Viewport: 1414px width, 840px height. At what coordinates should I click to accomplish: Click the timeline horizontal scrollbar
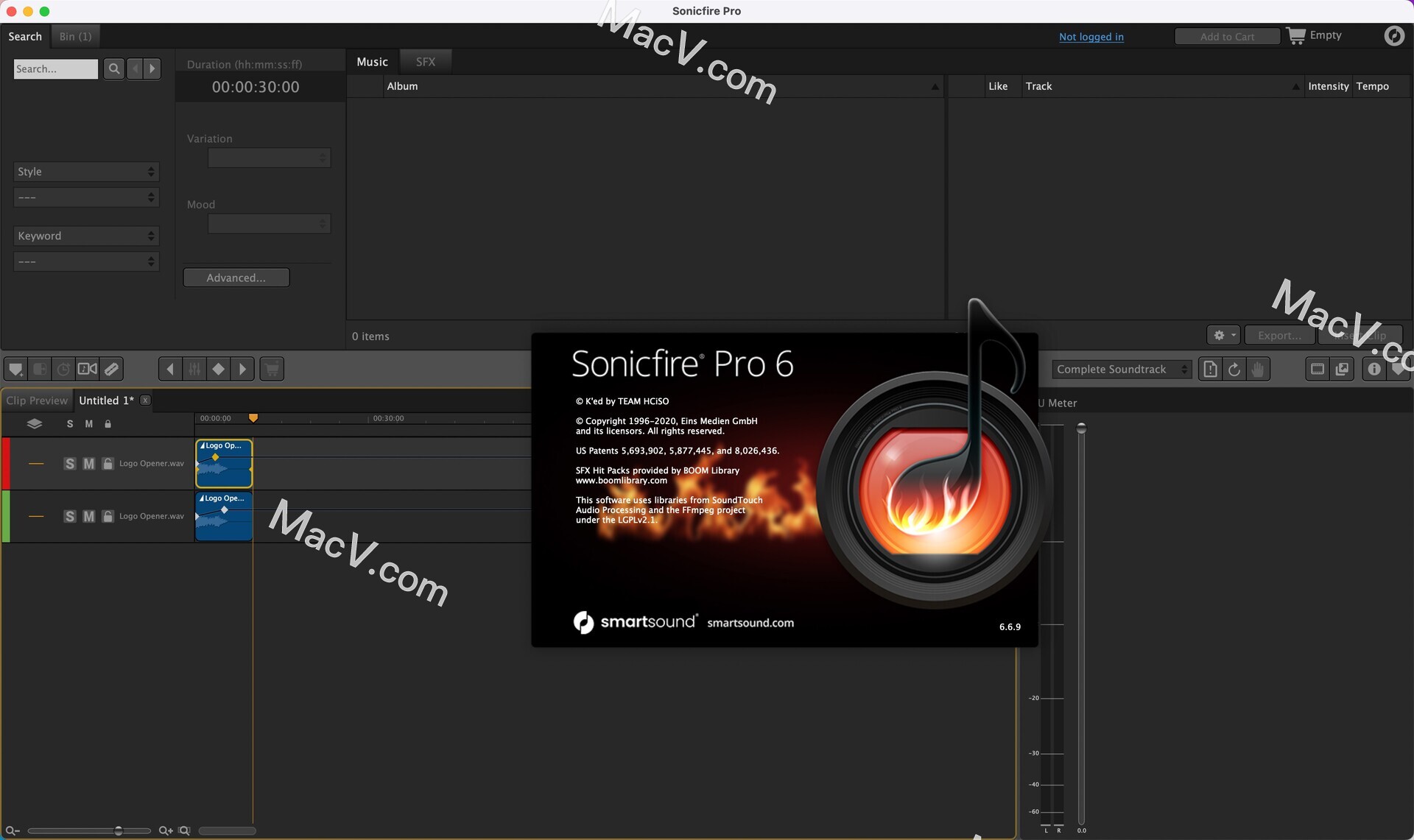[x=228, y=830]
